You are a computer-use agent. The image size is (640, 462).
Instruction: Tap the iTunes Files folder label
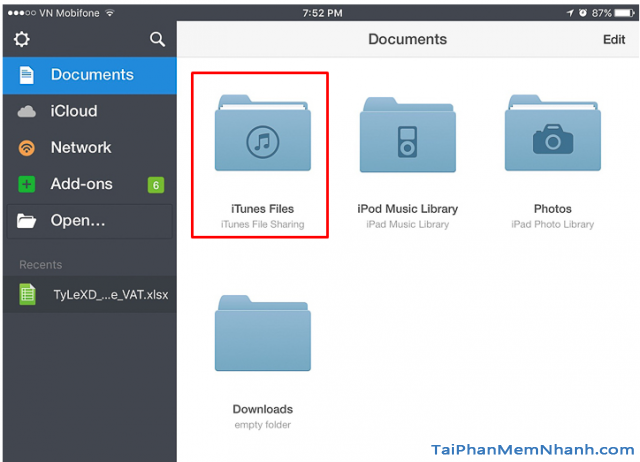[262, 209]
